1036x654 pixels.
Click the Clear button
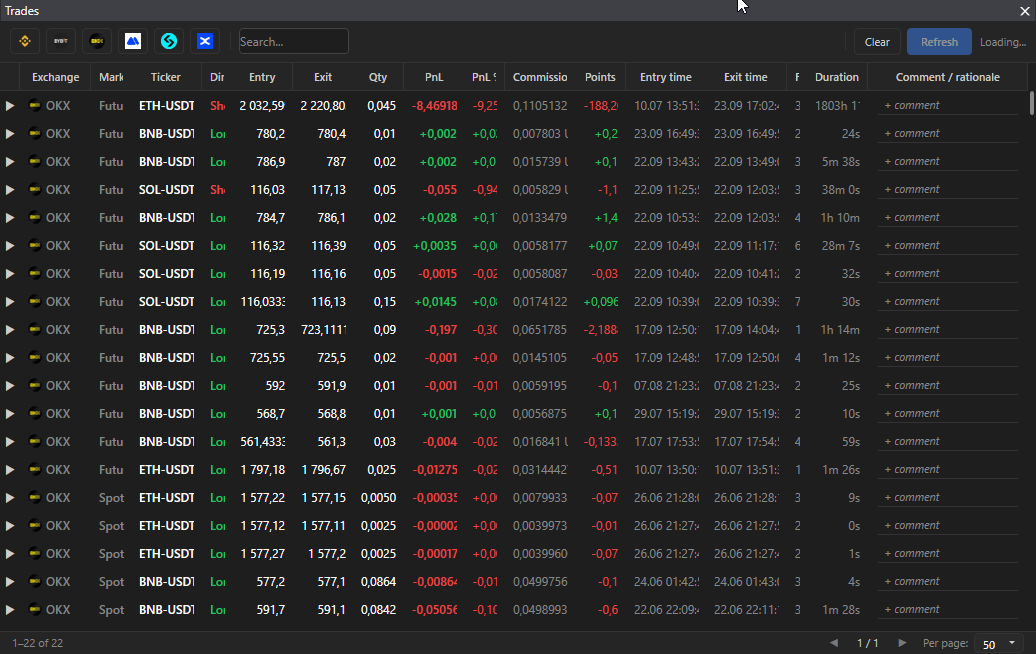pyautogui.click(x=877, y=42)
